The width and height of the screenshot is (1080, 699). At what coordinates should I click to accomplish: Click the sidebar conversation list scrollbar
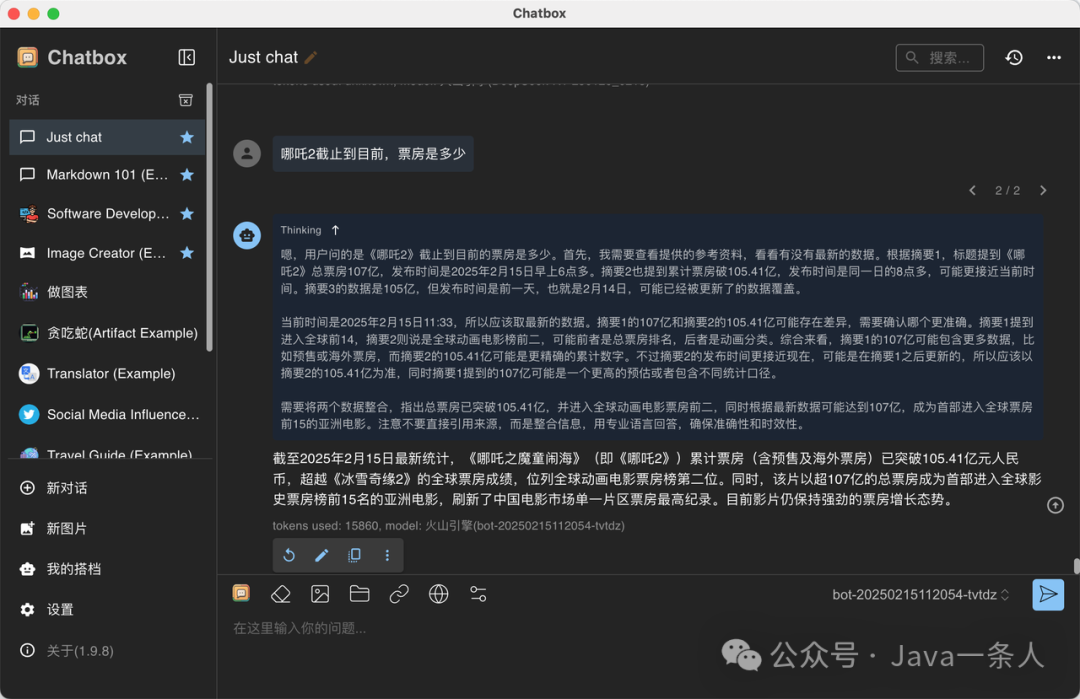(x=209, y=216)
